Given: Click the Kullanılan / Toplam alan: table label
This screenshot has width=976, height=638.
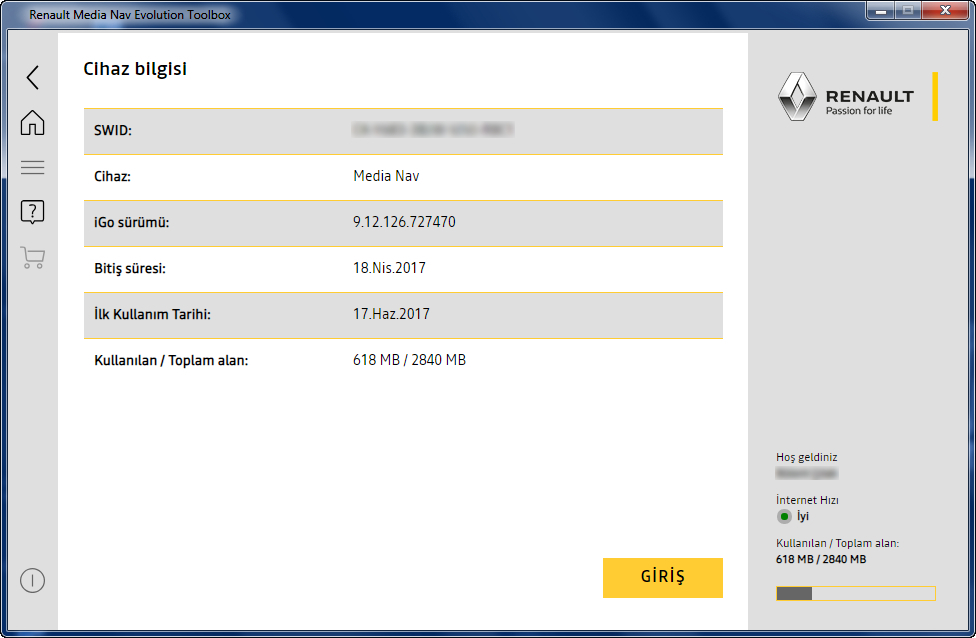Looking at the screenshot, I should 171,360.
